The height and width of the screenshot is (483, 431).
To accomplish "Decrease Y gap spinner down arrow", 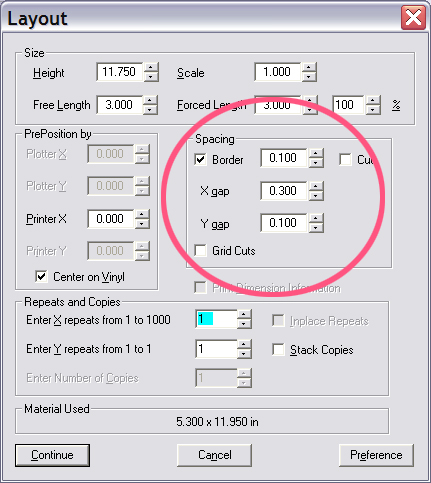I will [x=316, y=228].
